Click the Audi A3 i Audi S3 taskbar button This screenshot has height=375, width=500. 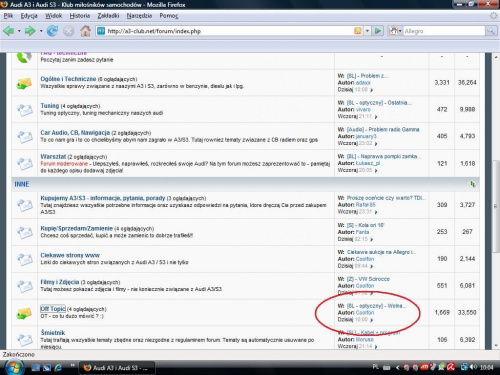[117, 368]
